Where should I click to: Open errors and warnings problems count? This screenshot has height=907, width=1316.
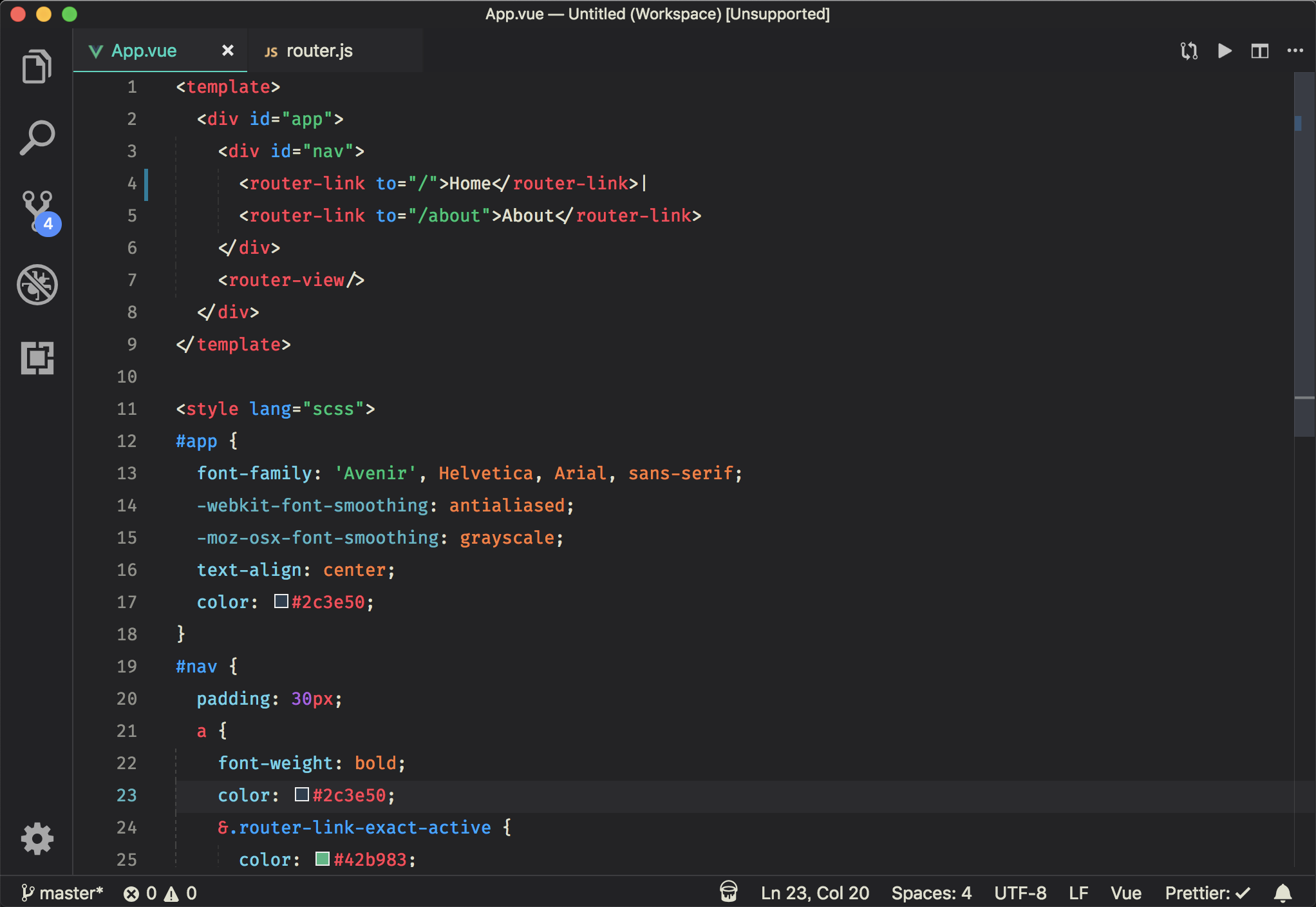pyautogui.click(x=160, y=893)
